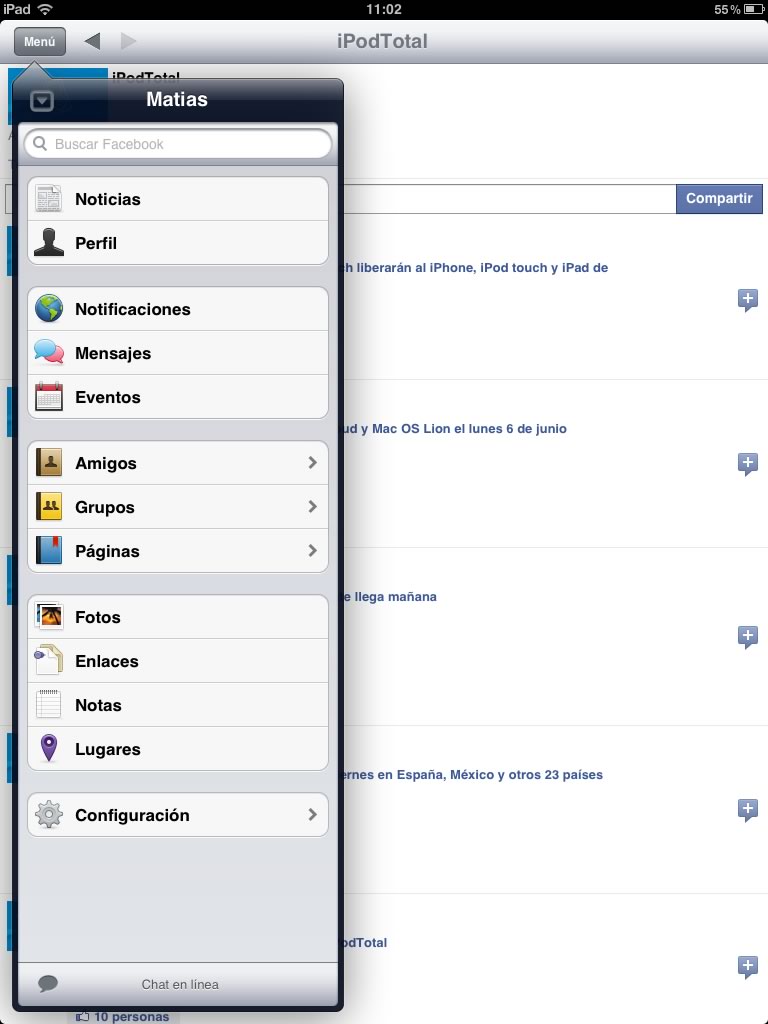Open Noticias newspaper icon
Screen dimensions: 768x1024
(49, 199)
